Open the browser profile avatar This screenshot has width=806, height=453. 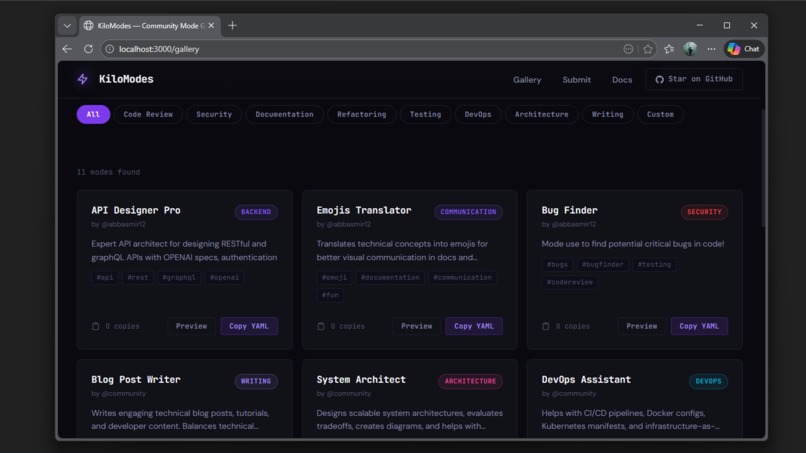click(690, 49)
